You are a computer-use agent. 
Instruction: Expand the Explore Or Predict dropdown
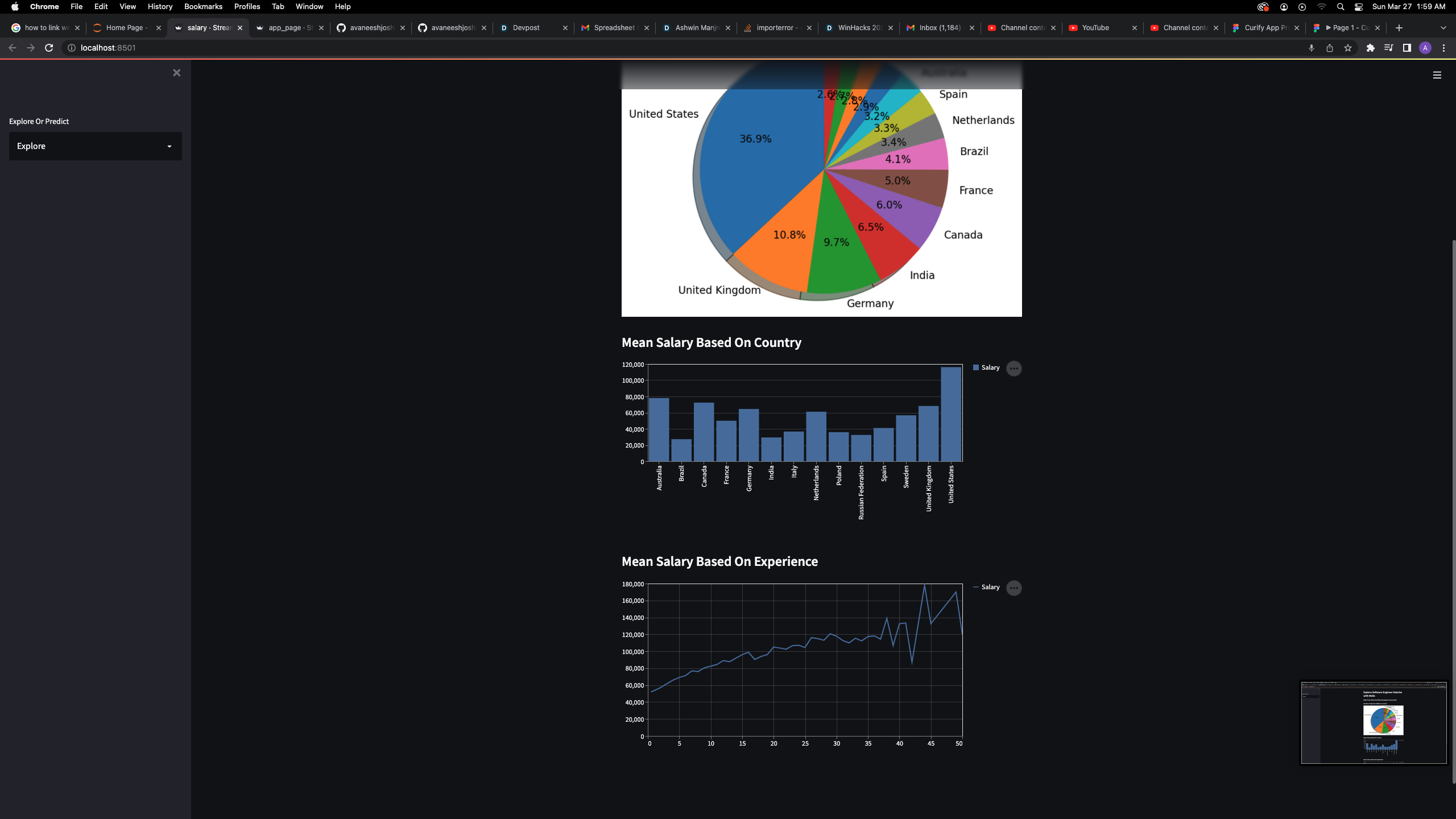pos(96,146)
